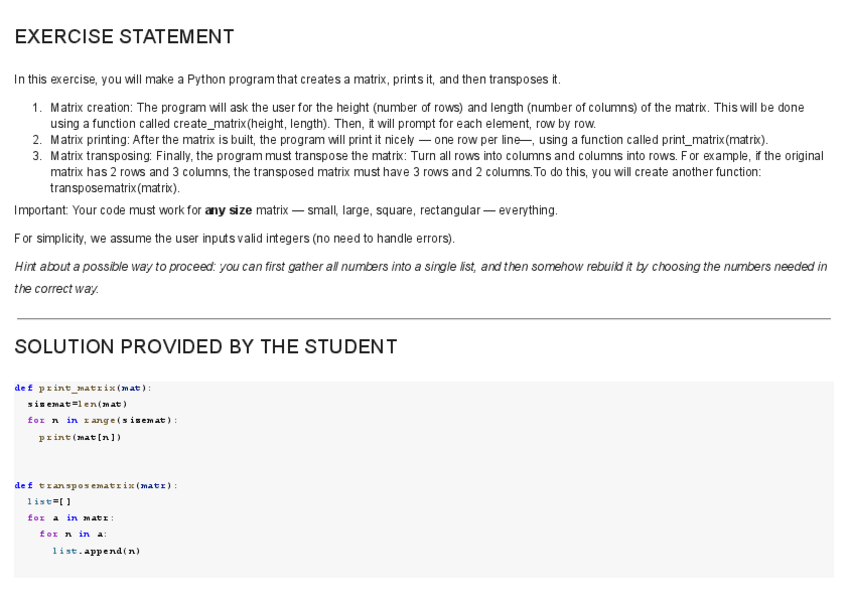
Task: Click the EXERCISE STATEMENT heading
Action: pyautogui.click(x=124, y=37)
